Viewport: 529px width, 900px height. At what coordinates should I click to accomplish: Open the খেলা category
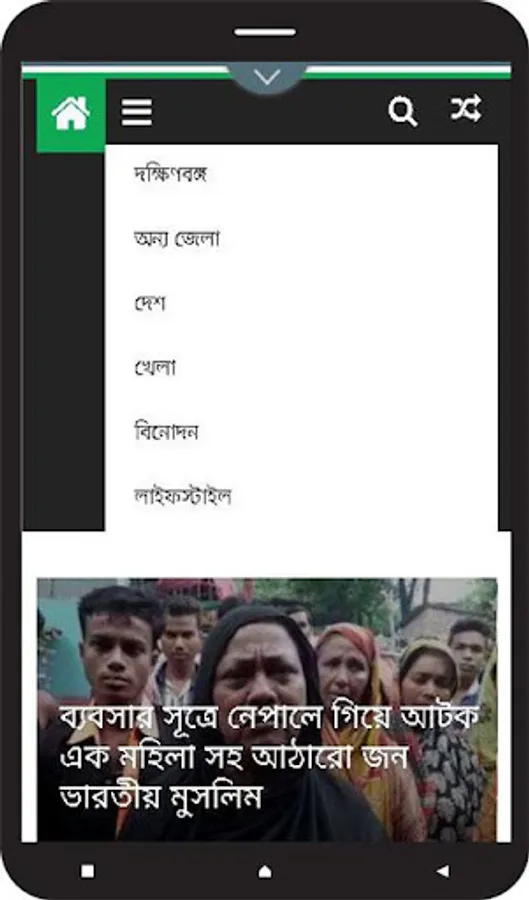pos(154,367)
